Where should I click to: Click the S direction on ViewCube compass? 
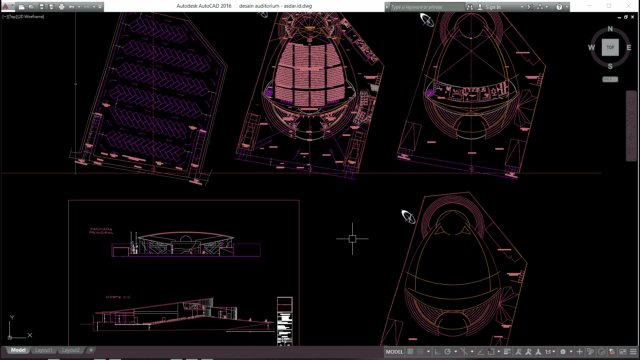coord(610,66)
